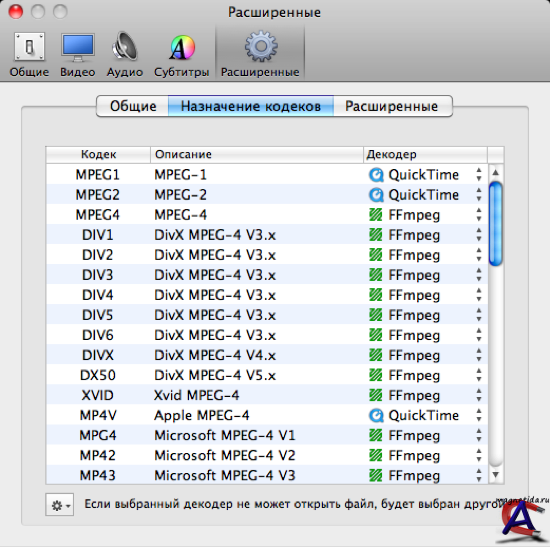This screenshot has width=550, height=547.
Task: Click the FFmpeg icon in MPEG4 row
Action: click(x=376, y=215)
